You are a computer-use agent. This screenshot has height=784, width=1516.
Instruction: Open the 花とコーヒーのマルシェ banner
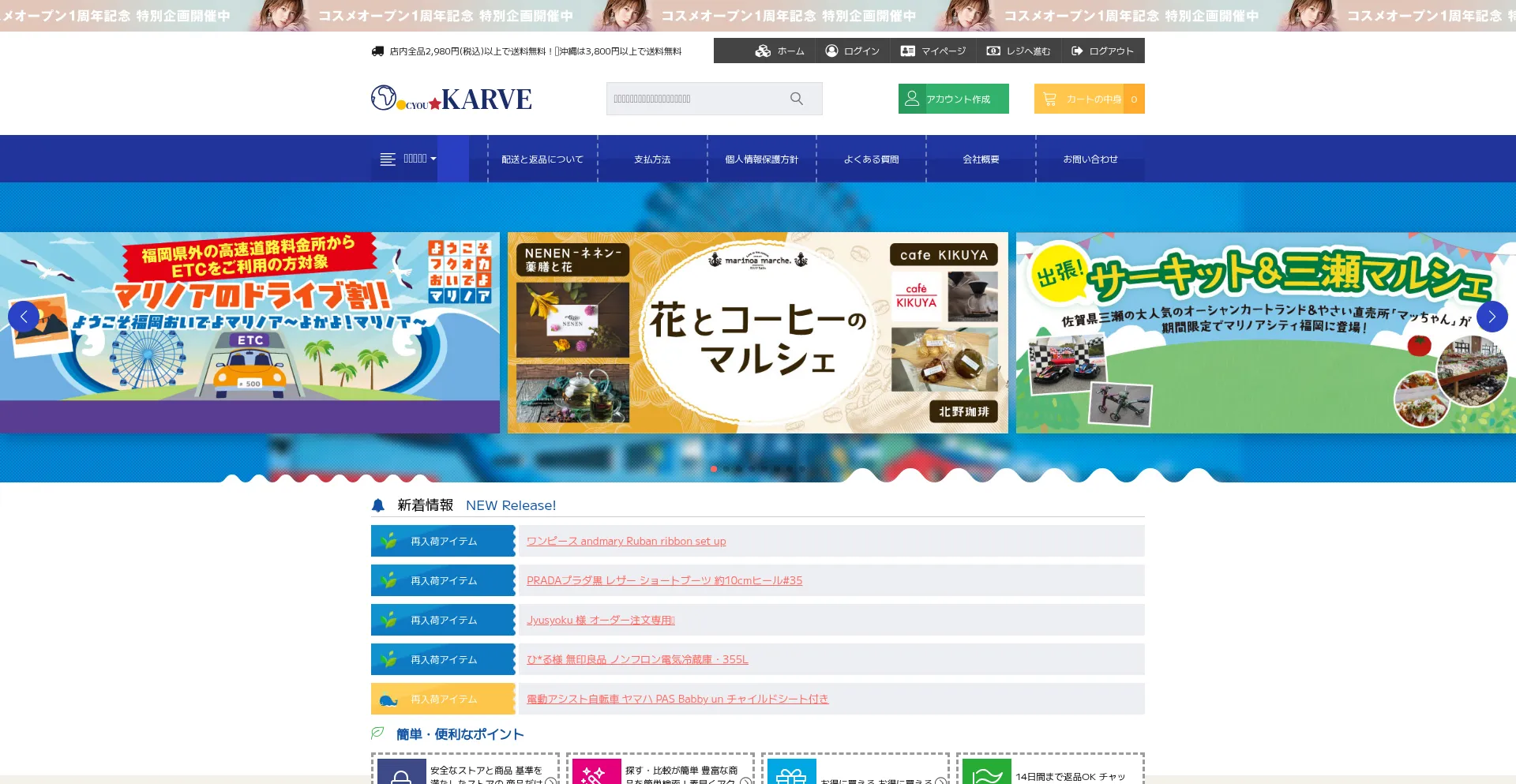point(757,332)
